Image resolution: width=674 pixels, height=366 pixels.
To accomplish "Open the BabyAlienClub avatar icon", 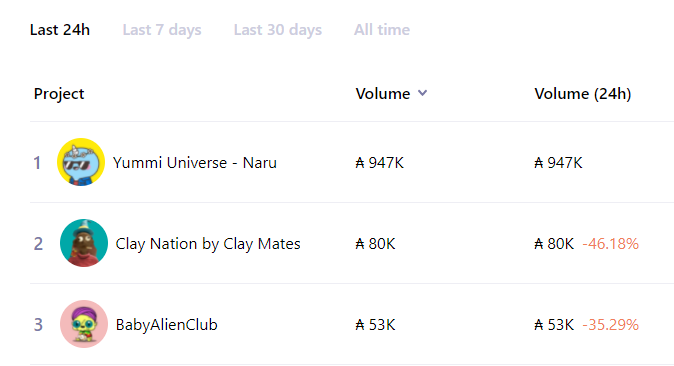I will (x=84, y=324).
